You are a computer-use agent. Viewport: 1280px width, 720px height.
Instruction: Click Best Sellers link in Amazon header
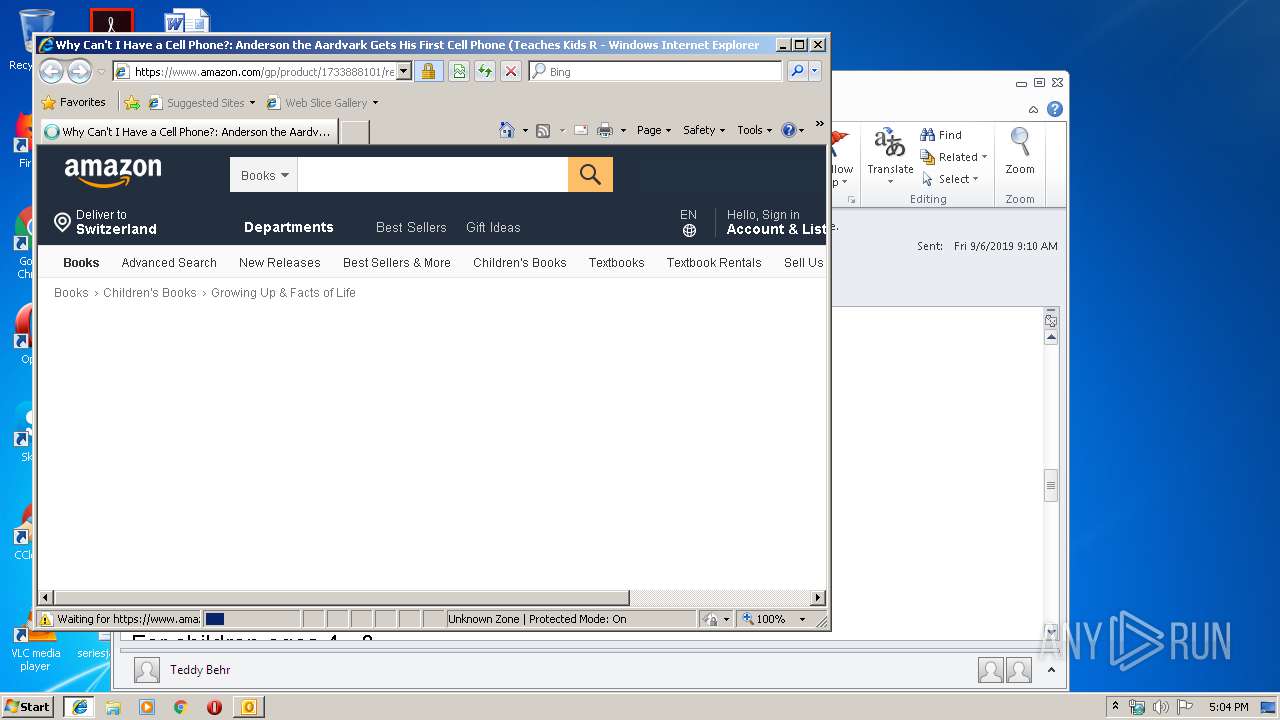411,227
